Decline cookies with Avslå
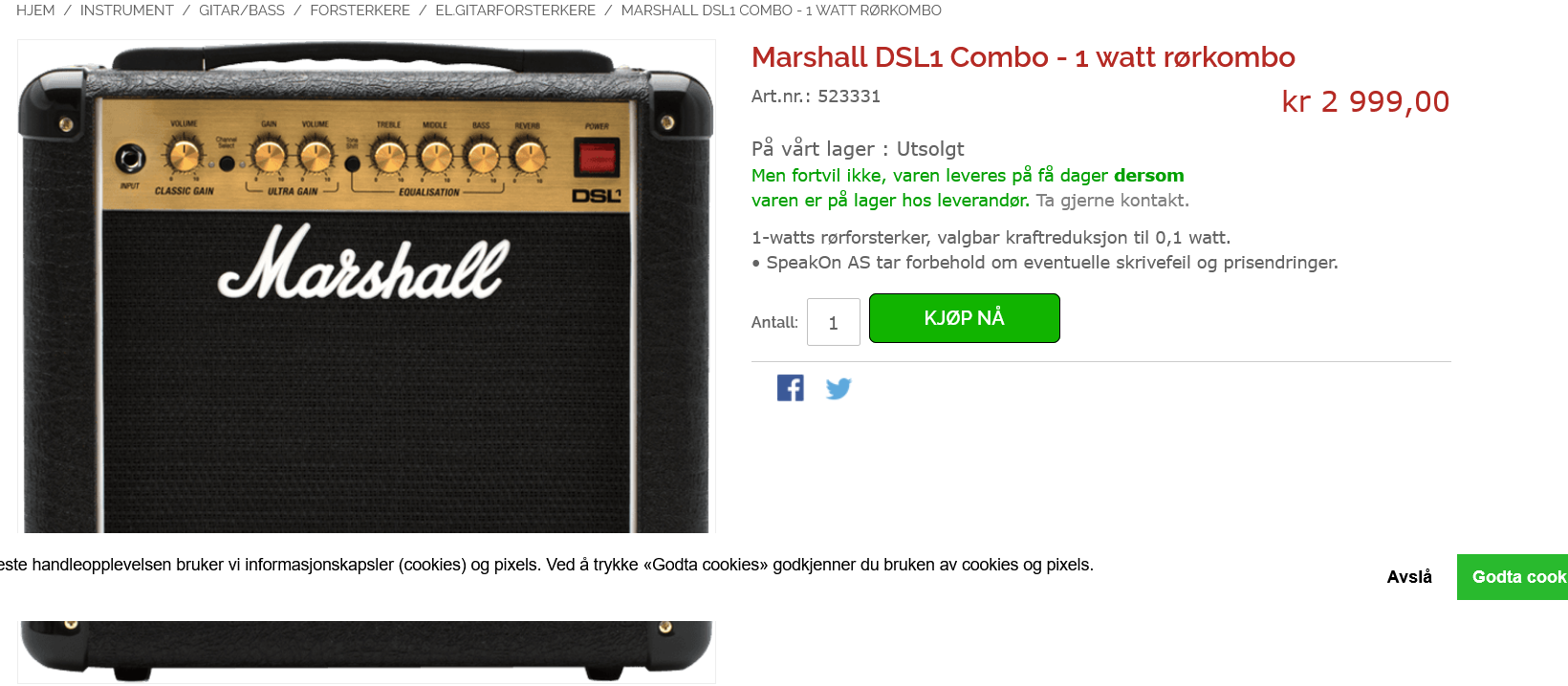The height and width of the screenshot is (686, 1568). coord(1409,577)
